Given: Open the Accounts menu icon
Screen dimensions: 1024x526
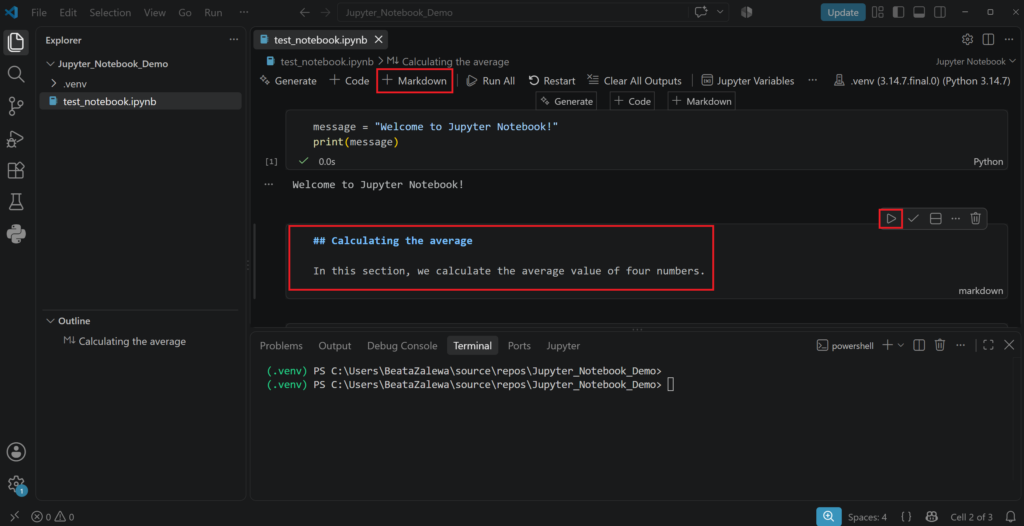Looking at the screenshot, I should click(x=16, y=452).
